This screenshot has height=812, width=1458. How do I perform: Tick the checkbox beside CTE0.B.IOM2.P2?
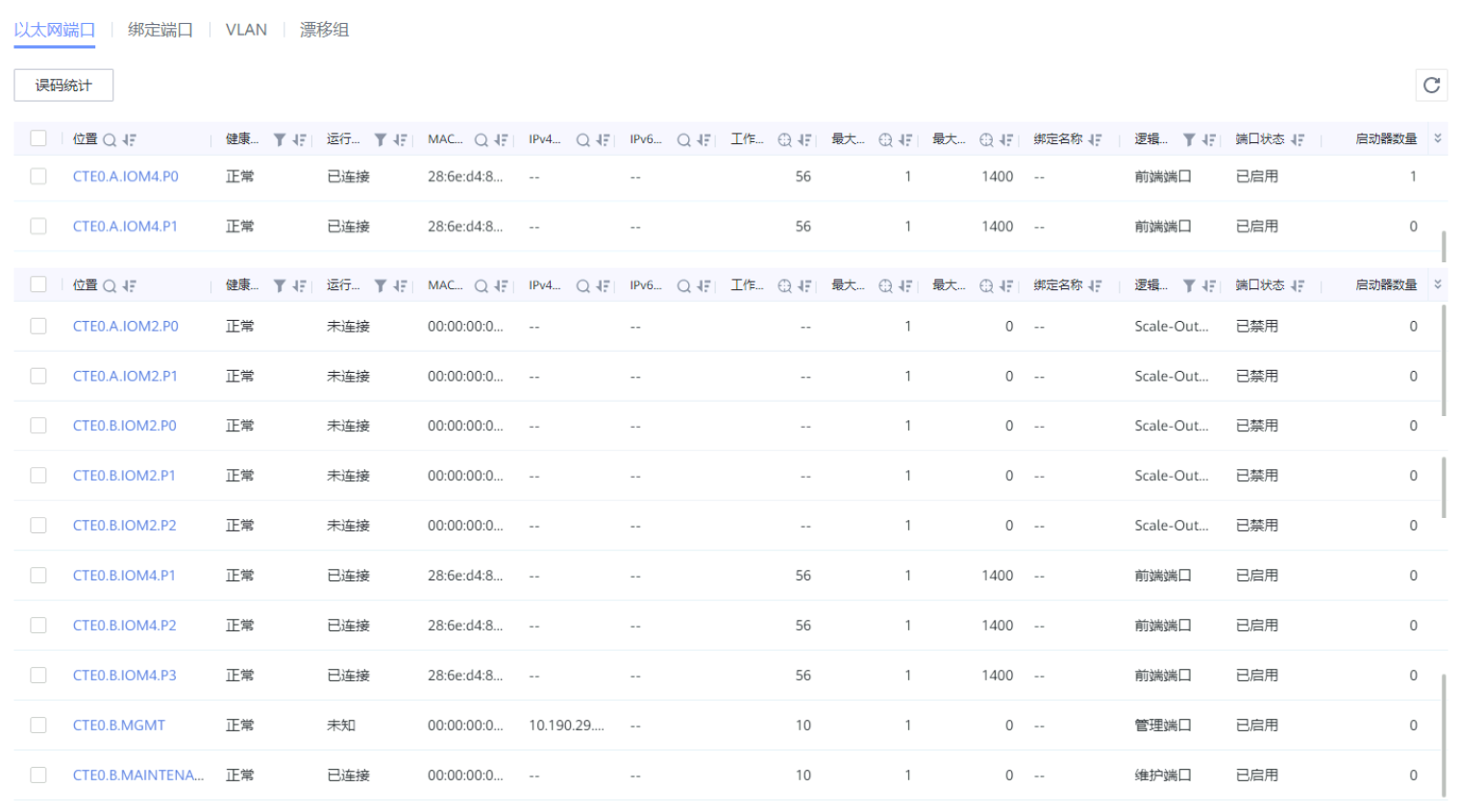[x=38, y=526]
